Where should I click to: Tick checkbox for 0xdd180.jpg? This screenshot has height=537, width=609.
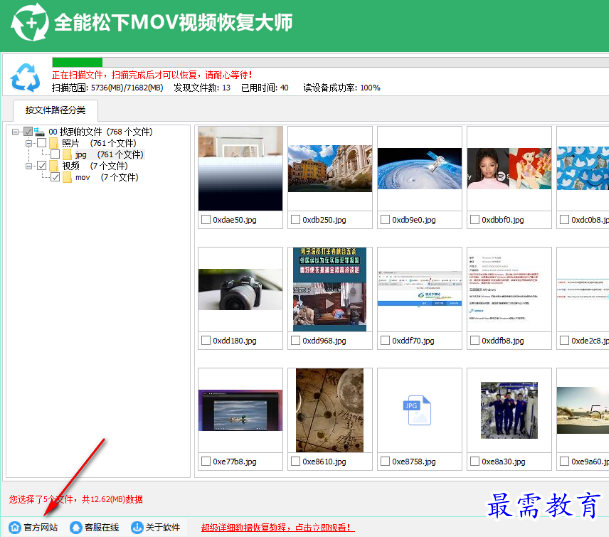click(x=206, y=341)
